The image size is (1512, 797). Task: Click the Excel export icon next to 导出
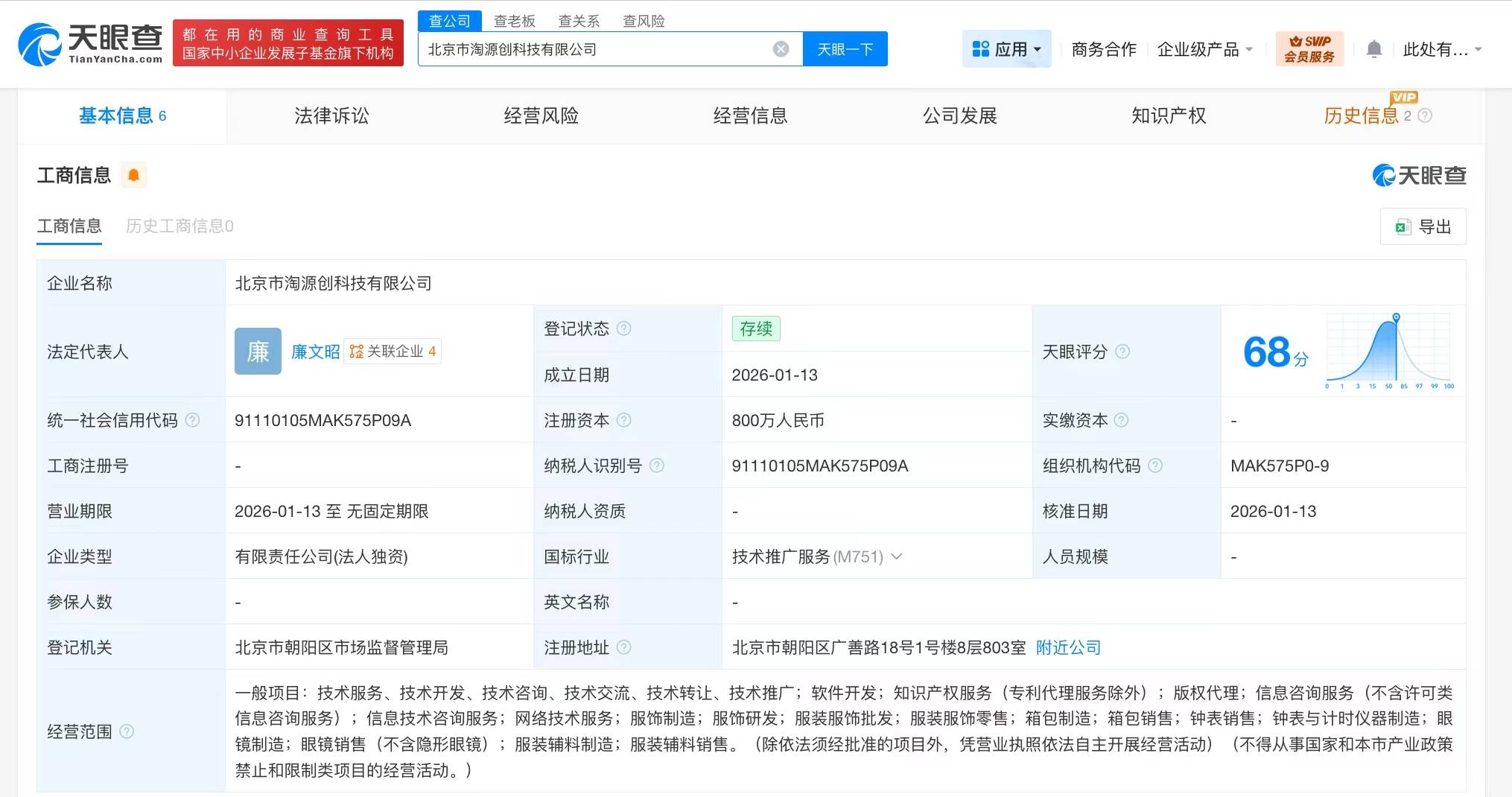coord(1403,226)
